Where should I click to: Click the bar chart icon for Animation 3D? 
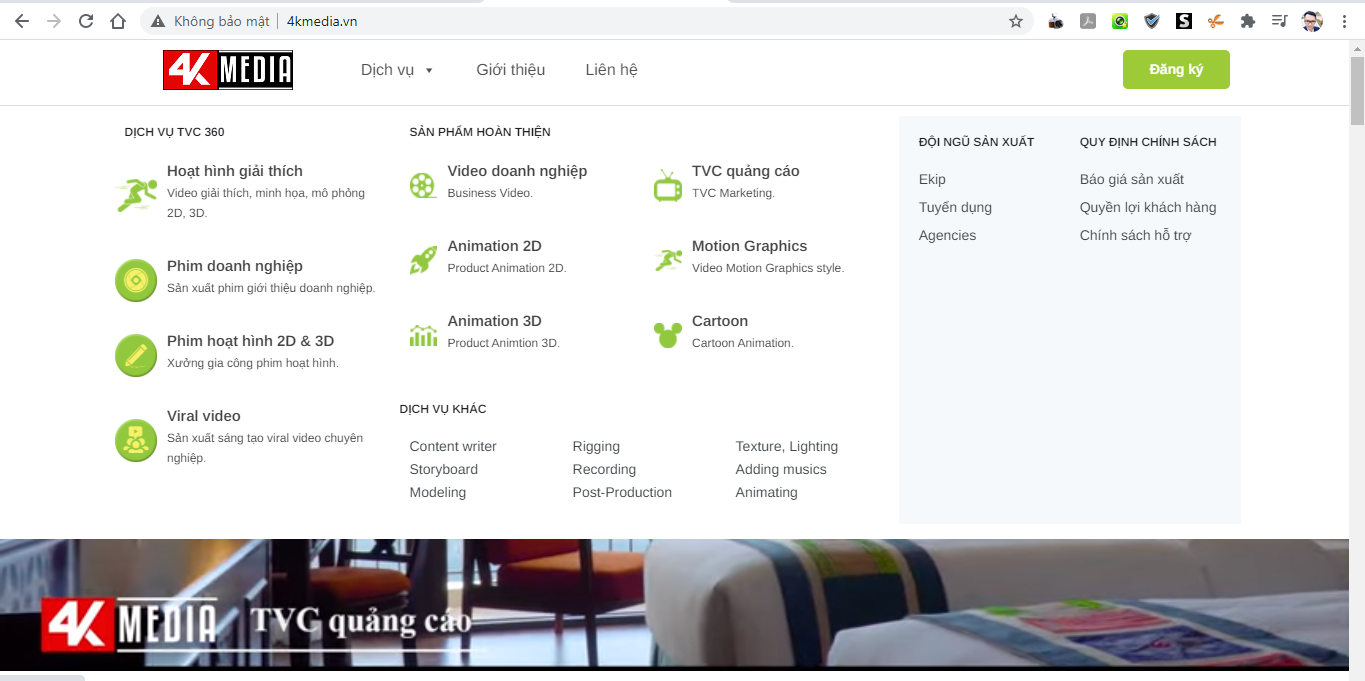[x=423, y=335]
